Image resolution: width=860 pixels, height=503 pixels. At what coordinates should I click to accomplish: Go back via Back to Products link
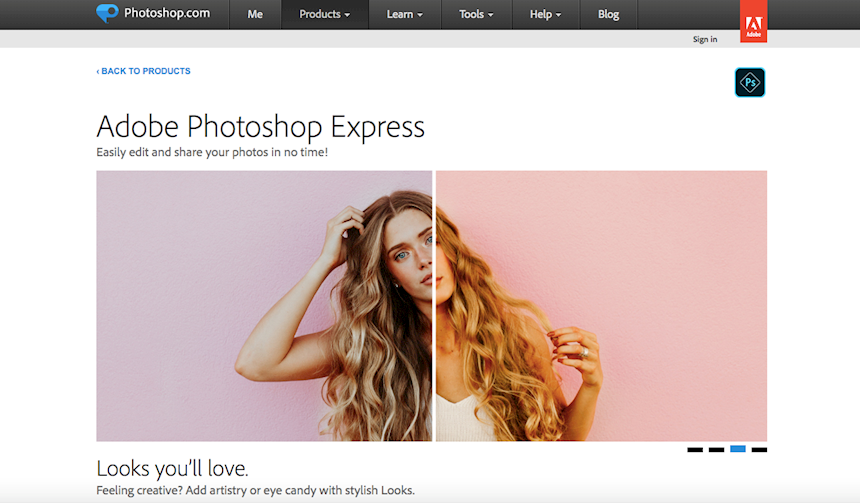(x=143, y=71)
